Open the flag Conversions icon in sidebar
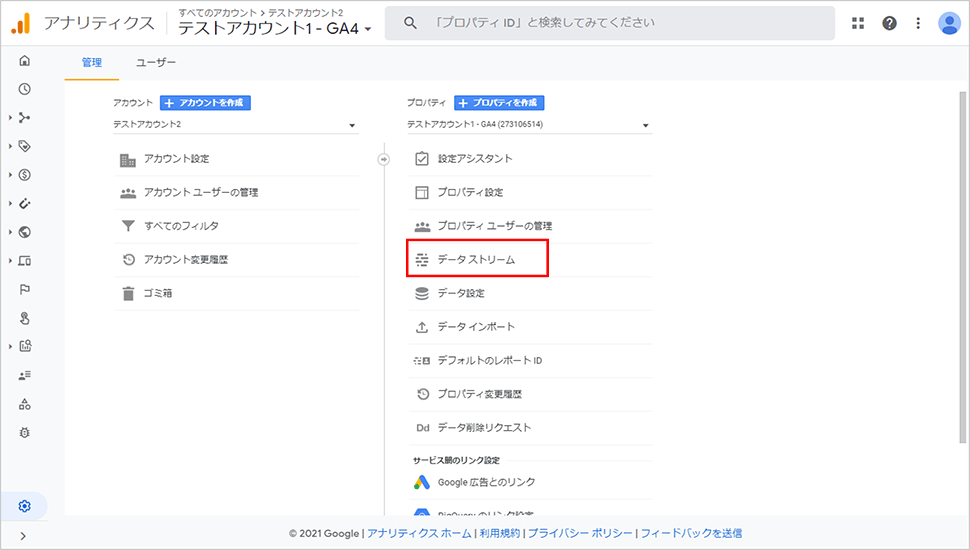The width and height of the screenshot is (970, 550). 25,290
